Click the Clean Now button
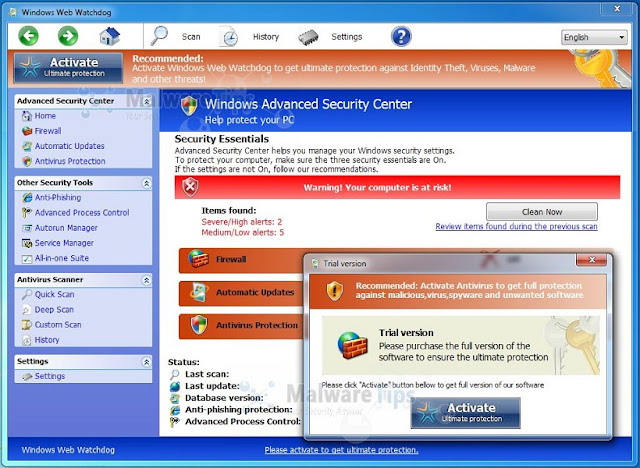Image resolution: width=640 pixels, height=468 pixels. coord(542,212)
